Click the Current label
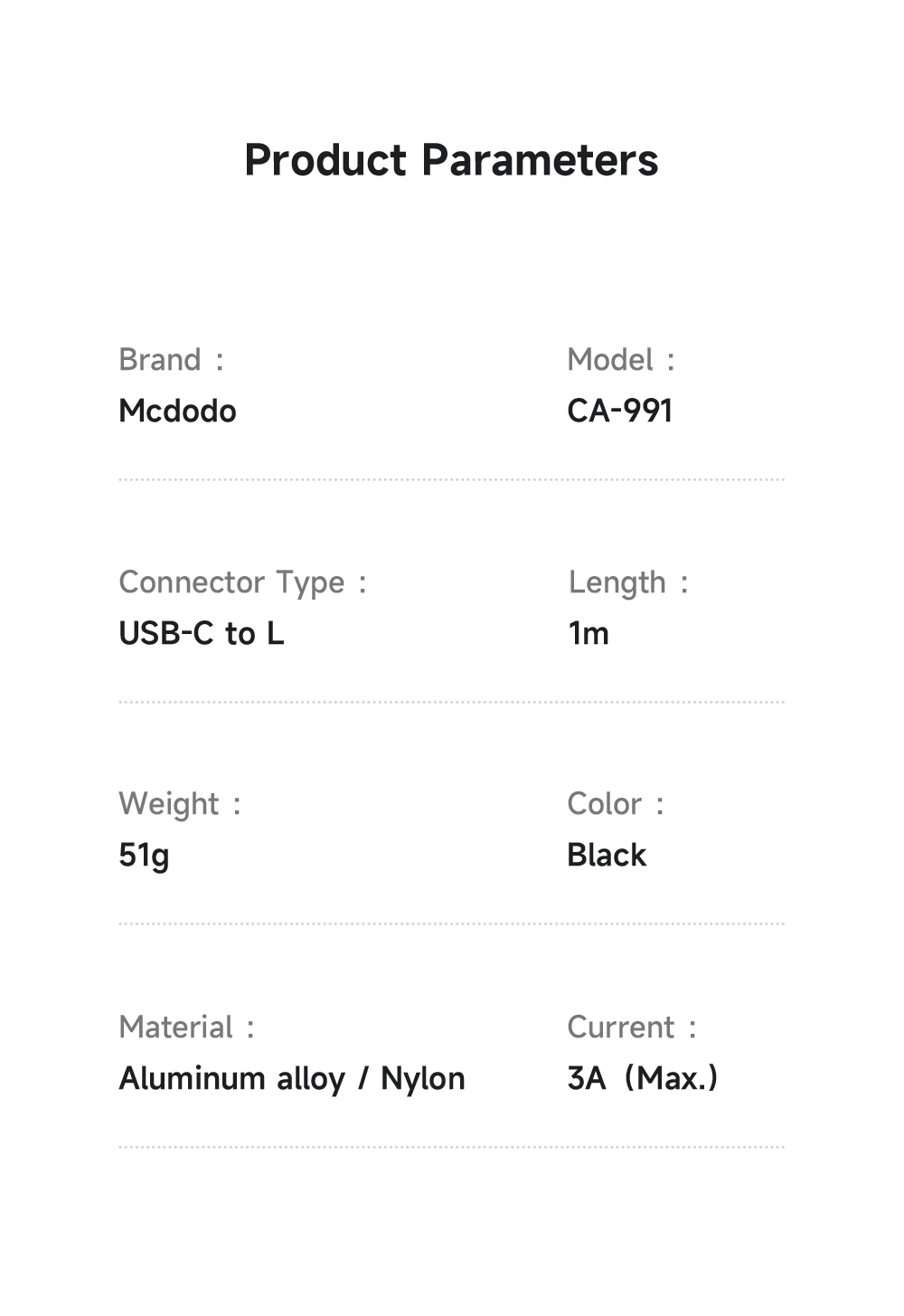Viewport: 904px width, 1316px height. coord(621,1027)
